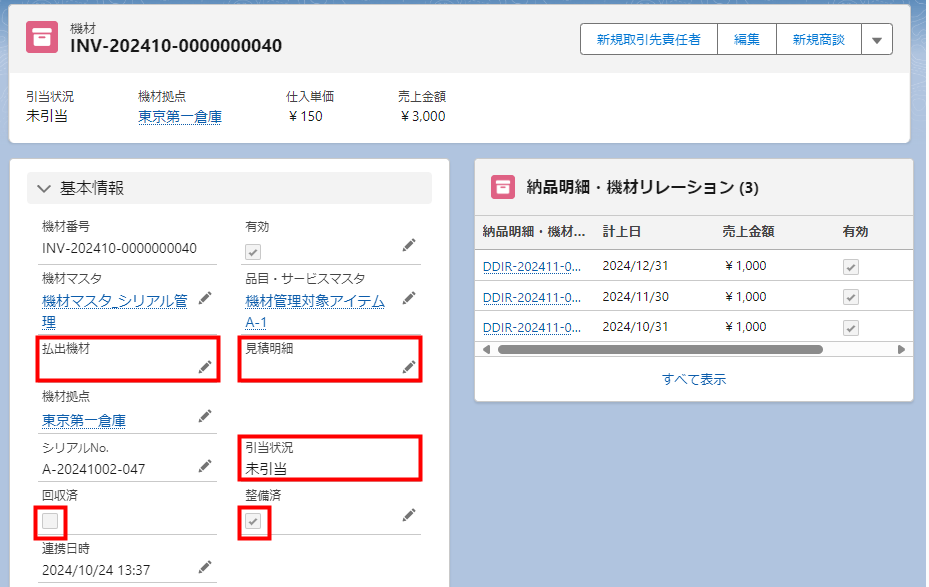Click pencil icon for 品目・サービスマスタ
This screenshot has width=929, height=587.
(x=408, y=297)
